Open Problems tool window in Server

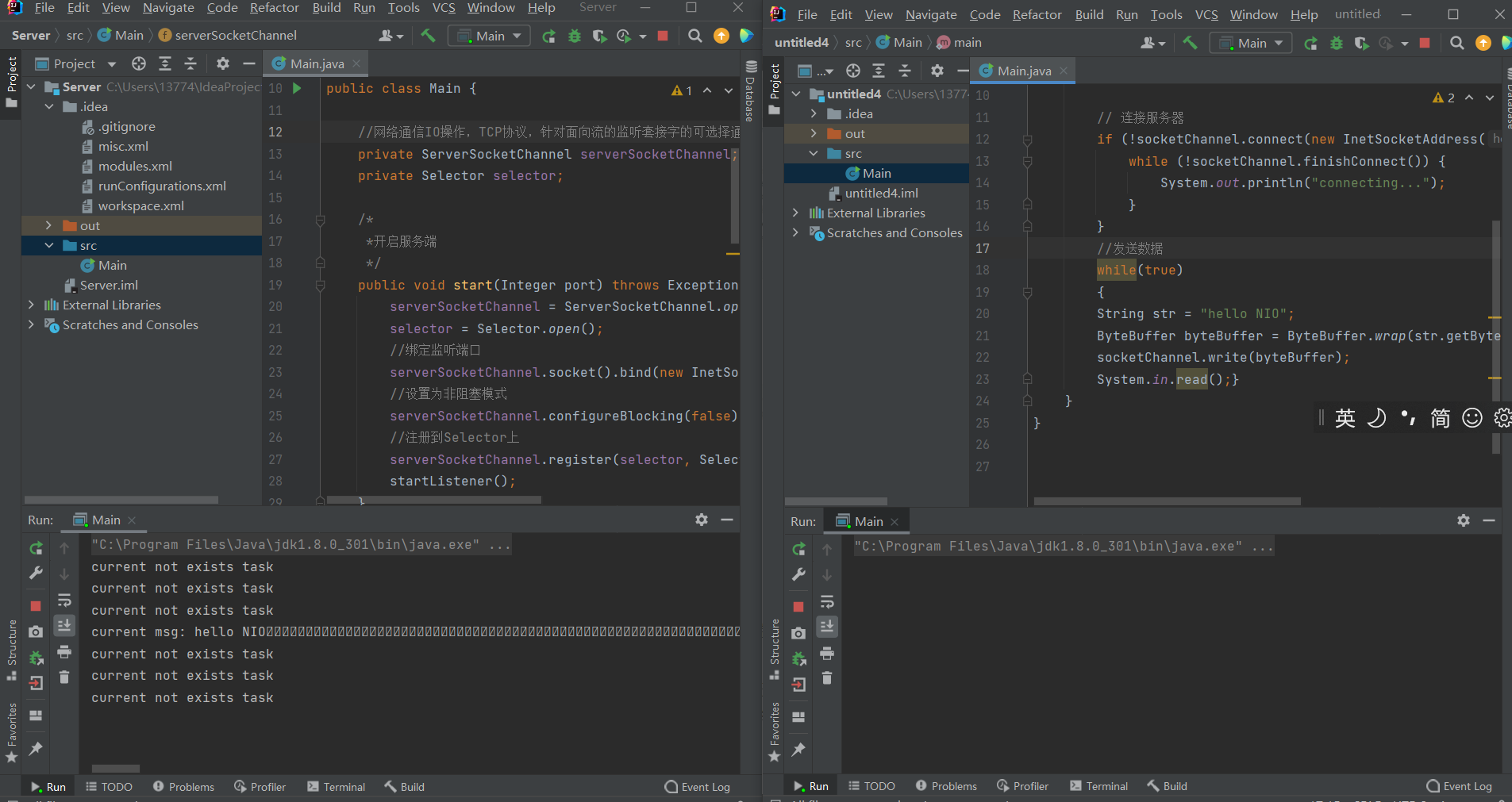coord(184,787)
